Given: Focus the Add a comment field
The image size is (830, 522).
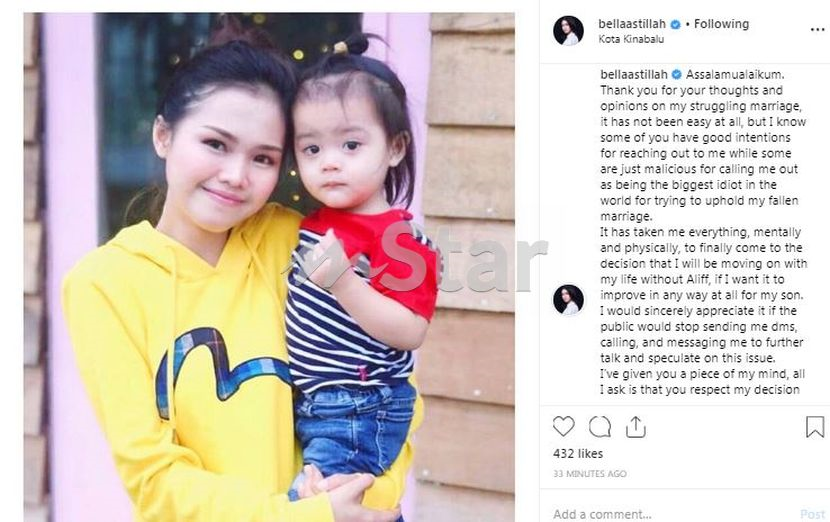Looking at the screenshot, I should click(x=672, y=514).
